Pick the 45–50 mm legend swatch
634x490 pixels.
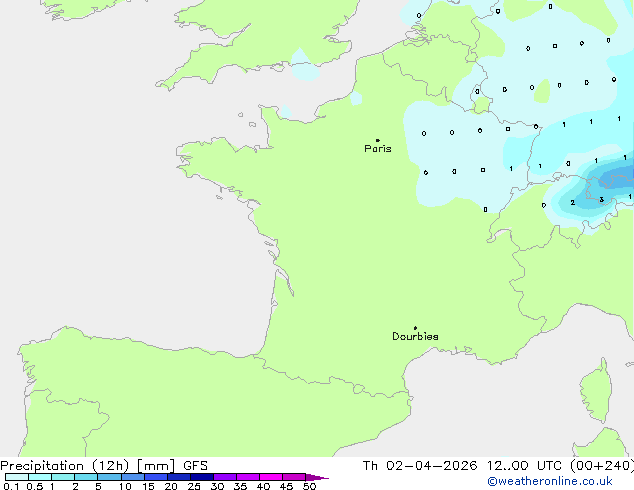[x=294, y=477]
